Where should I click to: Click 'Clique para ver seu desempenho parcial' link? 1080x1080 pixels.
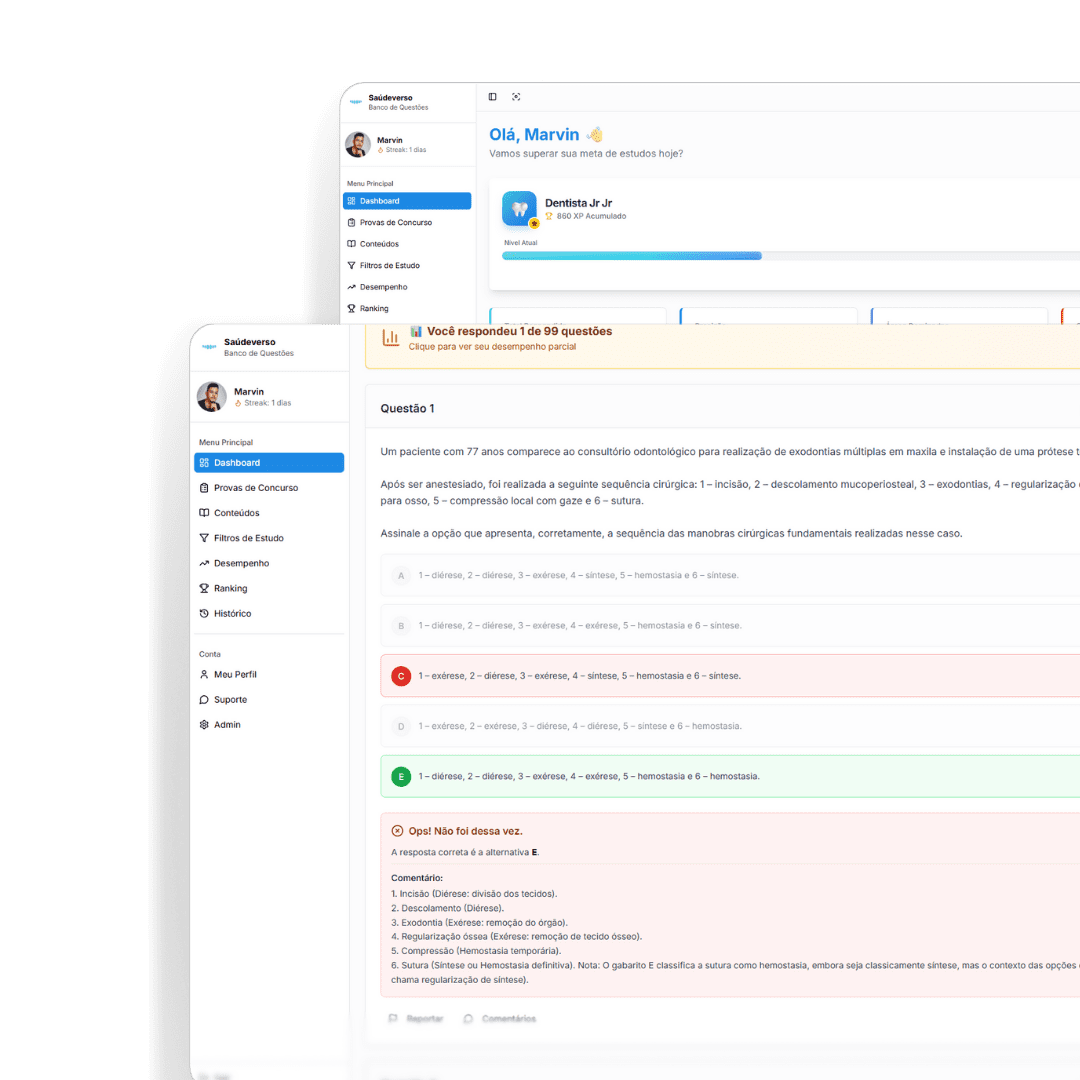tap(492, 347)
